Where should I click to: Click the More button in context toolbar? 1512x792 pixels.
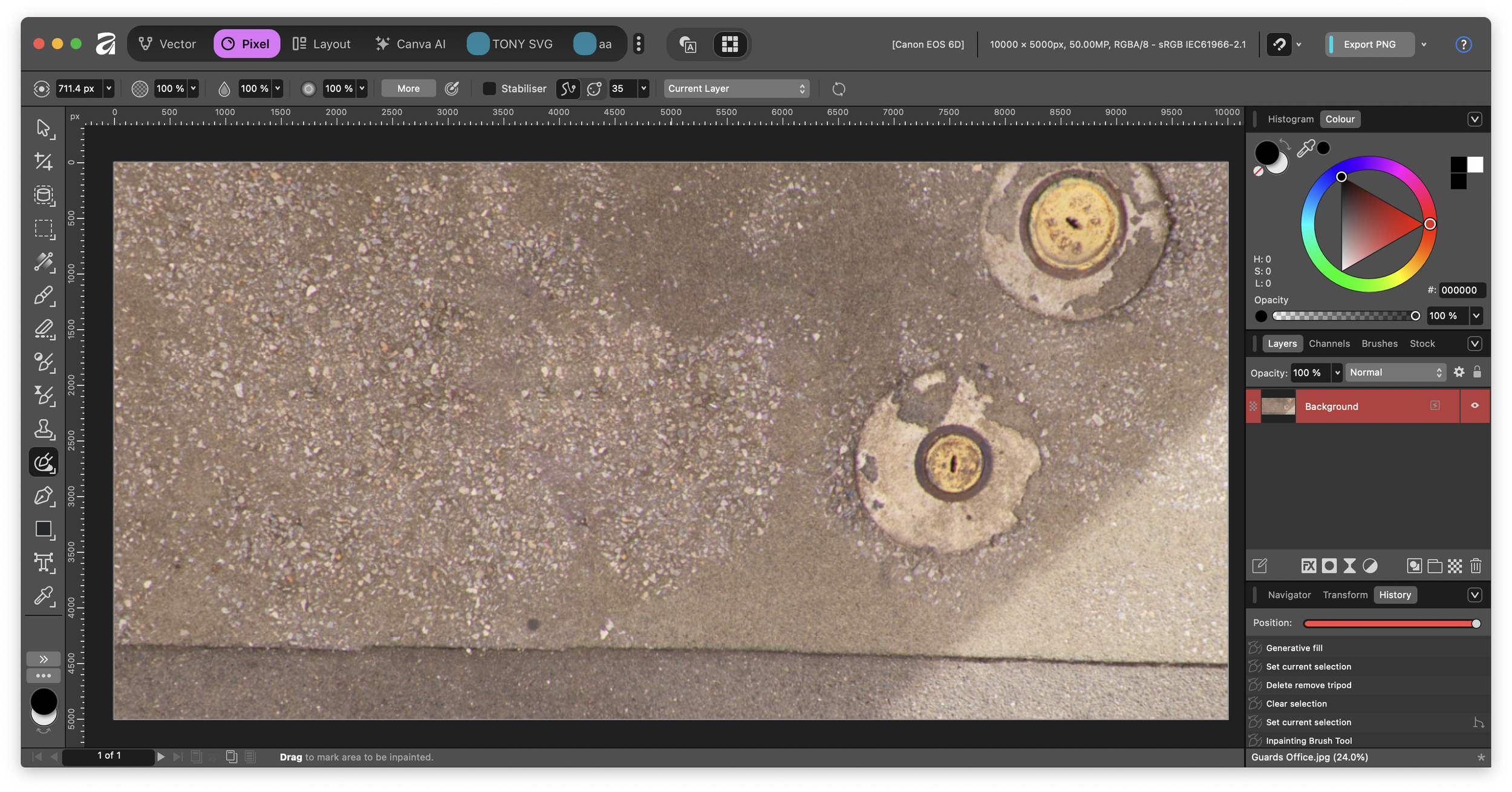pyautogui.click(x=408, y=89)
